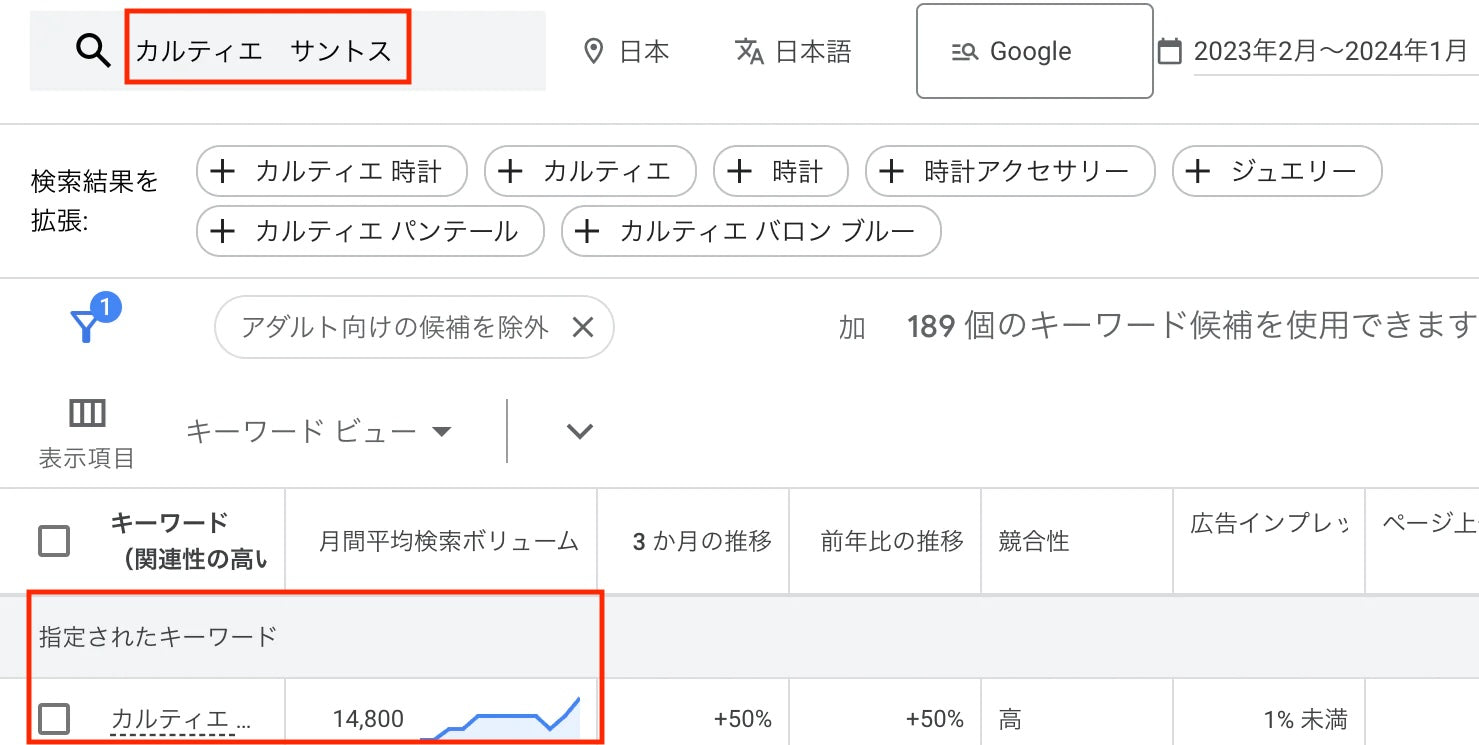Add 時計 to broaden search
This screenshot has width=1479, height=745.
[x=781, y=172]
